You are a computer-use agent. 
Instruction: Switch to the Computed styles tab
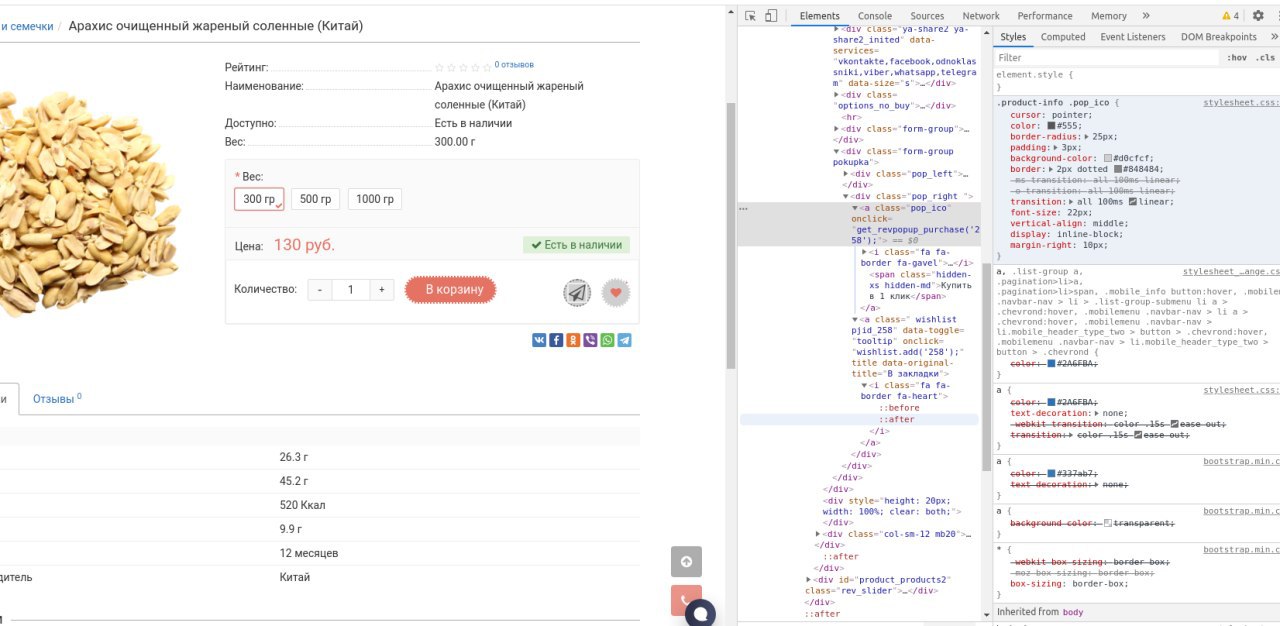click(x=1063, y=37)
